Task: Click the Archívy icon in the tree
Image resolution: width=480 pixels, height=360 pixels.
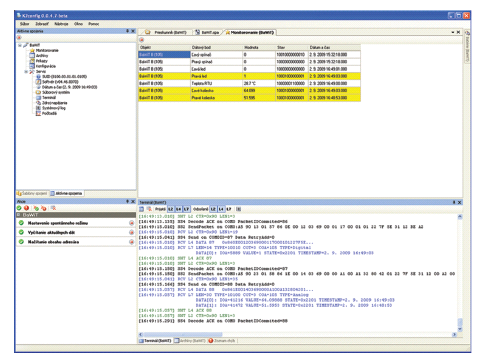Action: pos(32,55)
